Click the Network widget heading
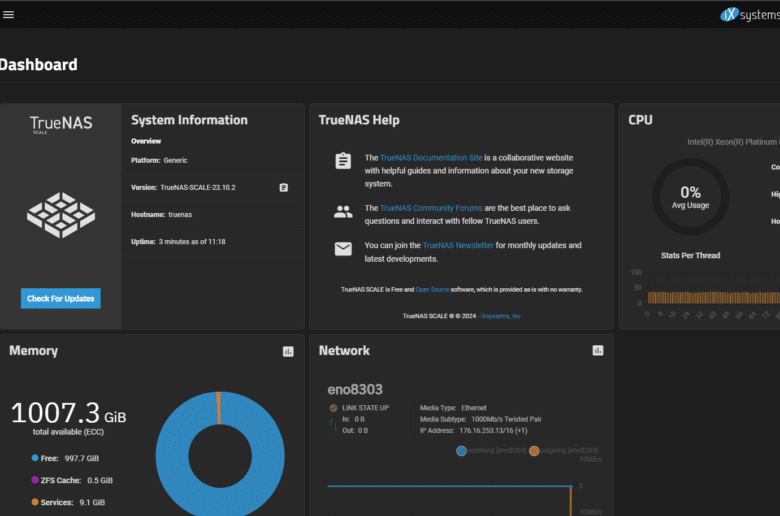 pyautogui.click(x=344, y=351)
